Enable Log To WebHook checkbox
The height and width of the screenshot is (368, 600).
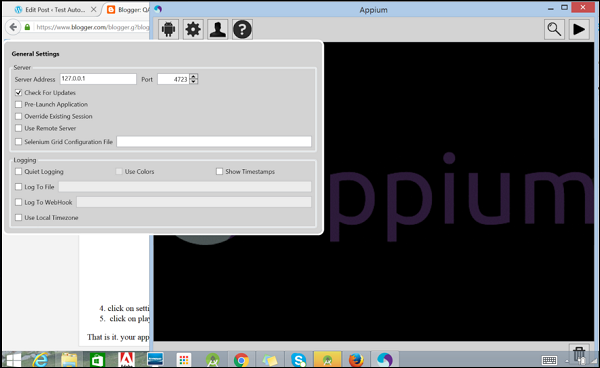pos(18,202)
